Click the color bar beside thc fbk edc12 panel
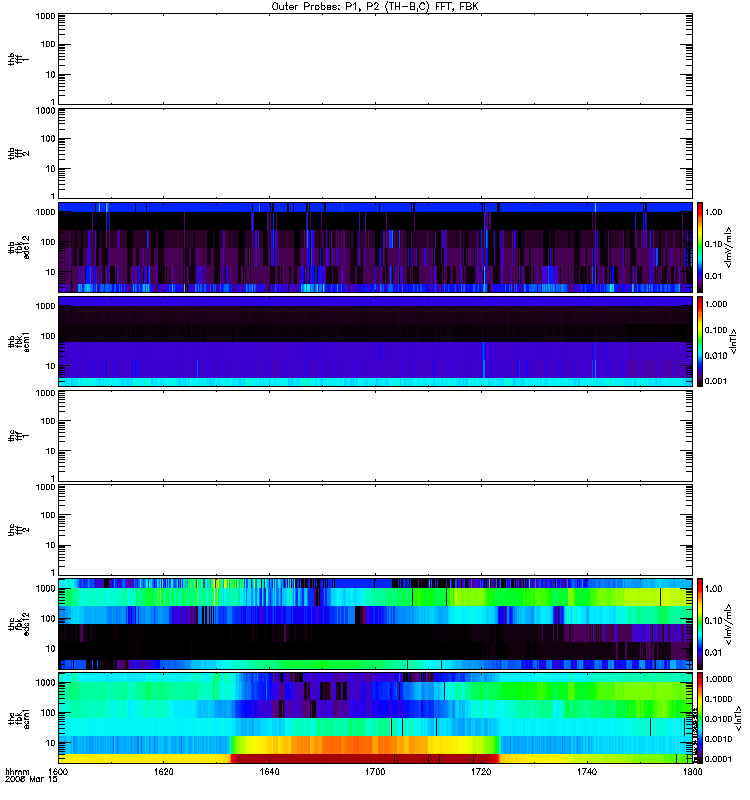The height and width of the screenshot is (800, 750). pos(700,623)
